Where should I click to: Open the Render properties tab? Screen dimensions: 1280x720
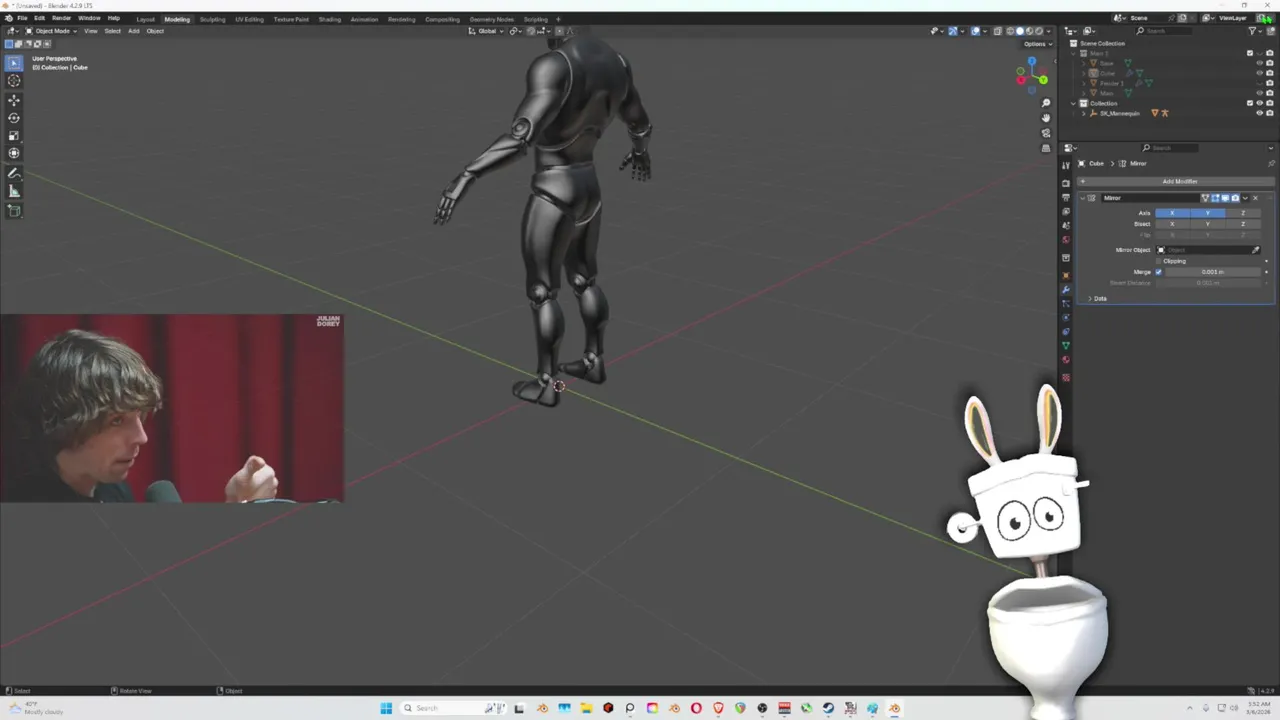(x=1066, y=184)
